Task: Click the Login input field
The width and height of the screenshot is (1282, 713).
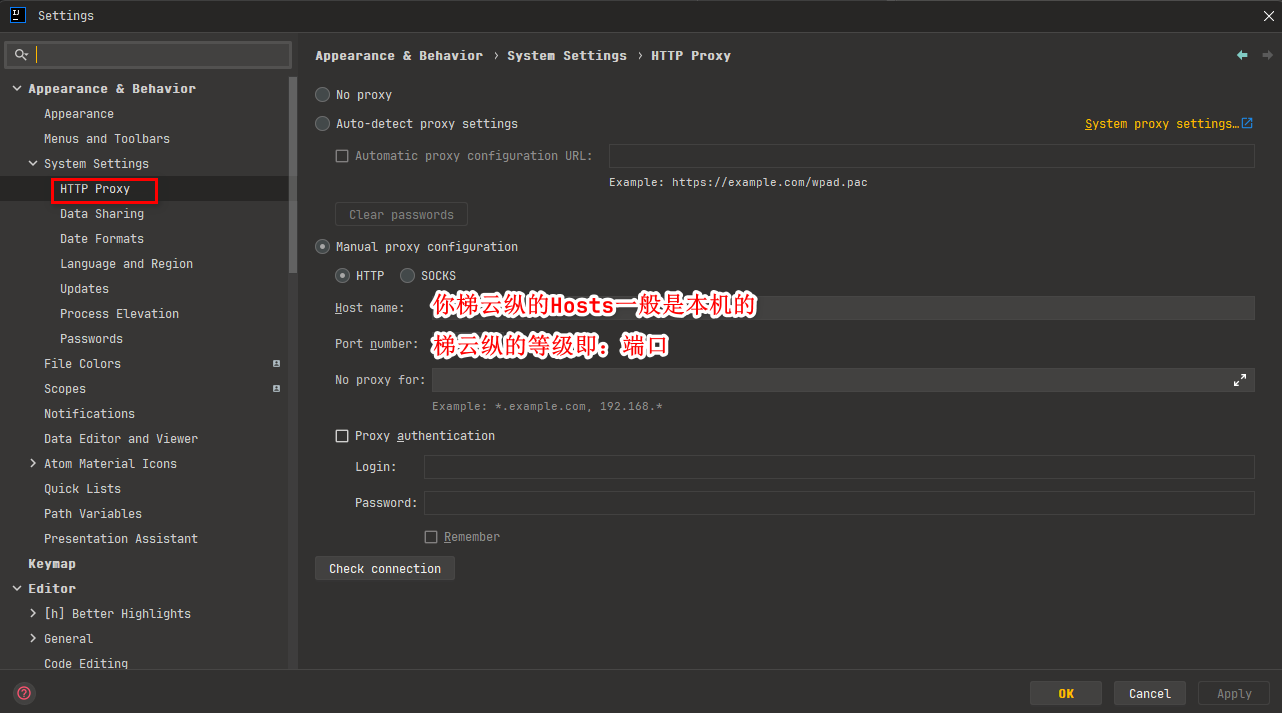Action: click(839, 467)
